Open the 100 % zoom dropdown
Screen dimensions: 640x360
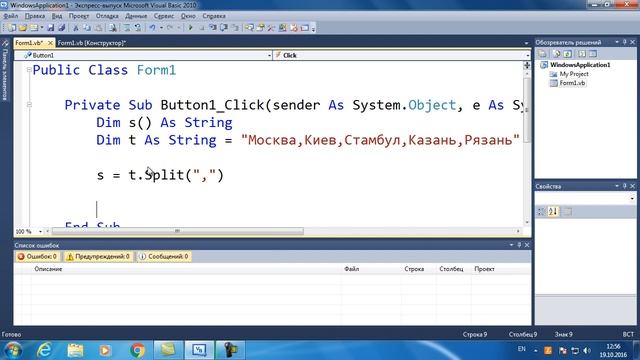coord(40,231)
